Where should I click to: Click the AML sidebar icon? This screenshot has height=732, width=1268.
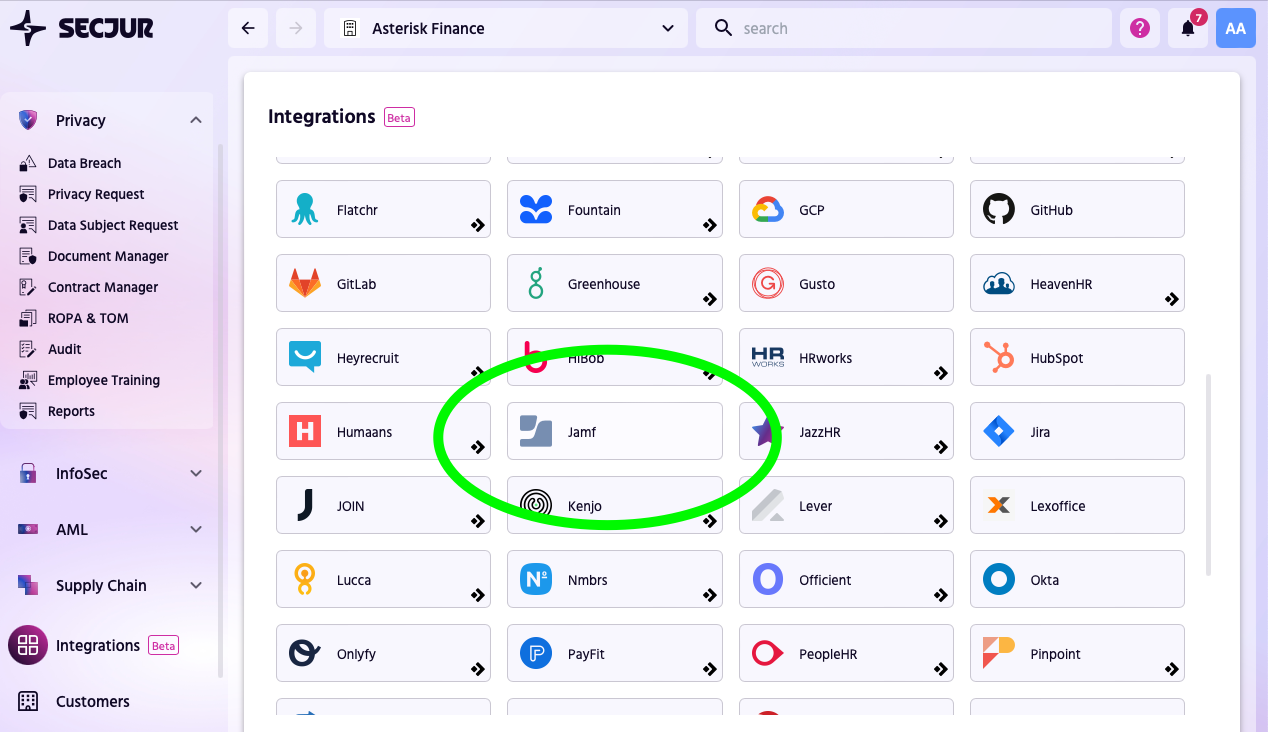[x=28, y=529]
